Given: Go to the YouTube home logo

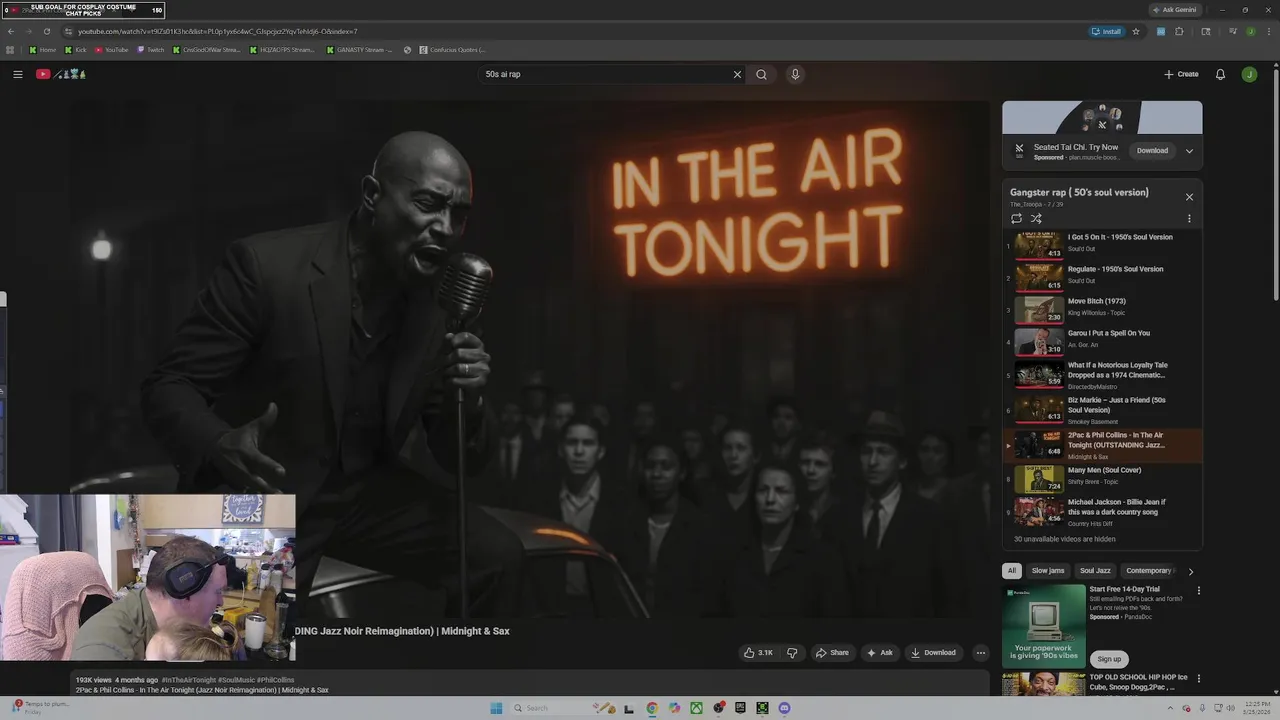Looking at the screenshot, I should pyautogui.click(x=61, y=74).
